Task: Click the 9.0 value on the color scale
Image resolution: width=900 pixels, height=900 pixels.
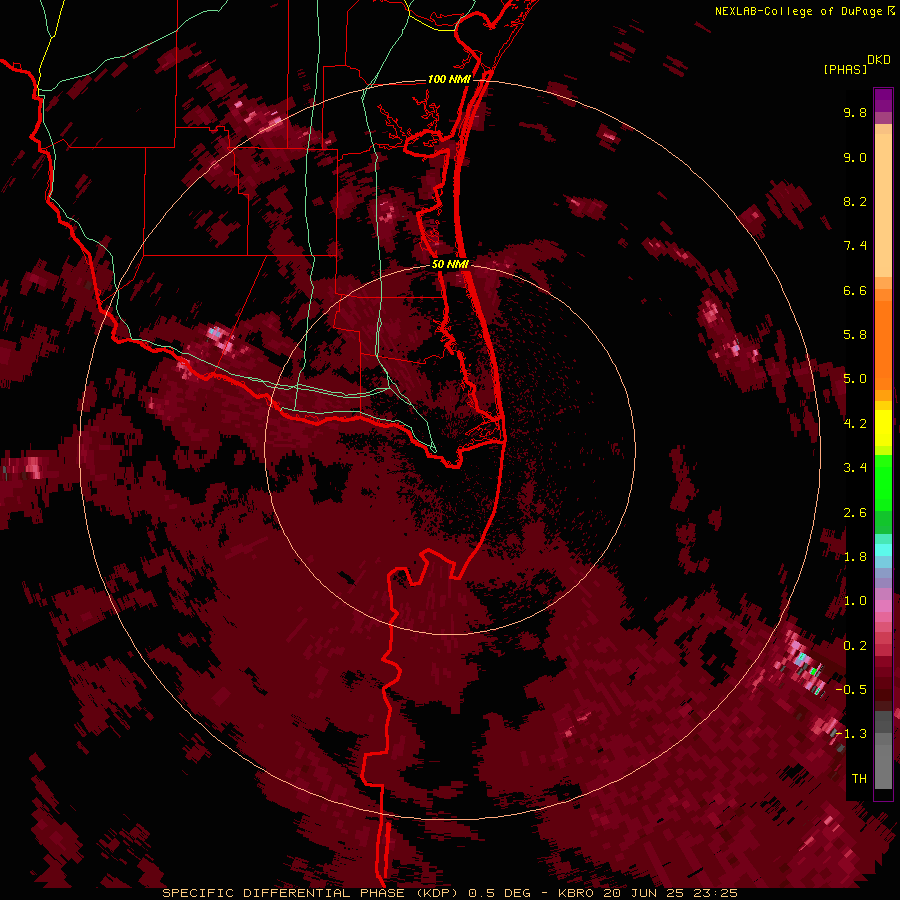Action: coord(855,157)
